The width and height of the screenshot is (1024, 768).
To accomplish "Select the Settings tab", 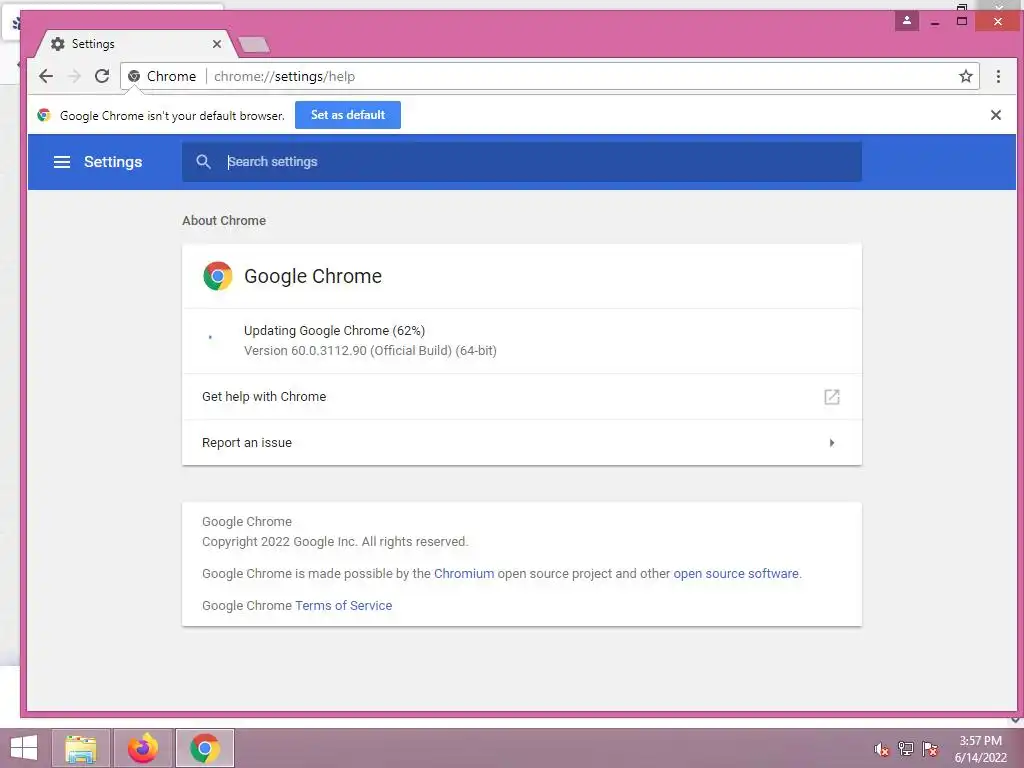I will pyautogui.click(x=136, y=44).
